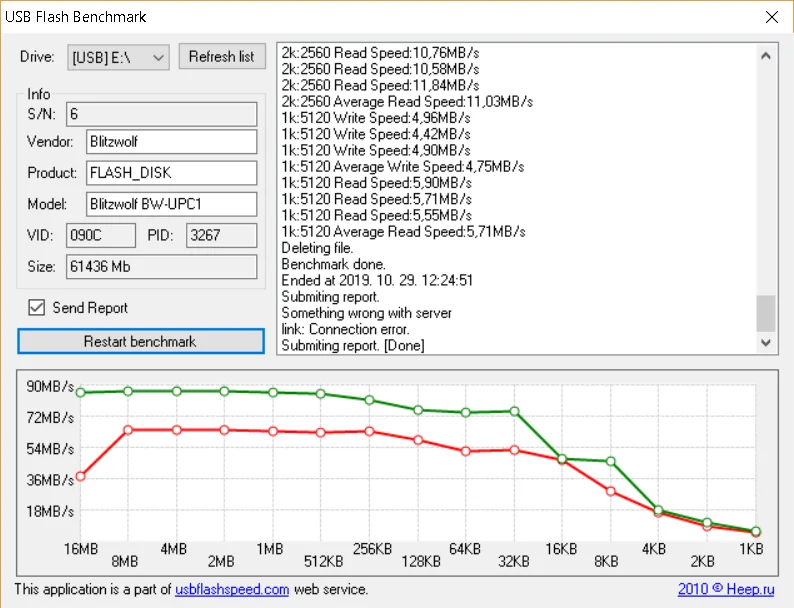Screen dimensions: 794x608
Task: Click the Vendor field containing Blitzwolf
Action: [x=171, y=142]
